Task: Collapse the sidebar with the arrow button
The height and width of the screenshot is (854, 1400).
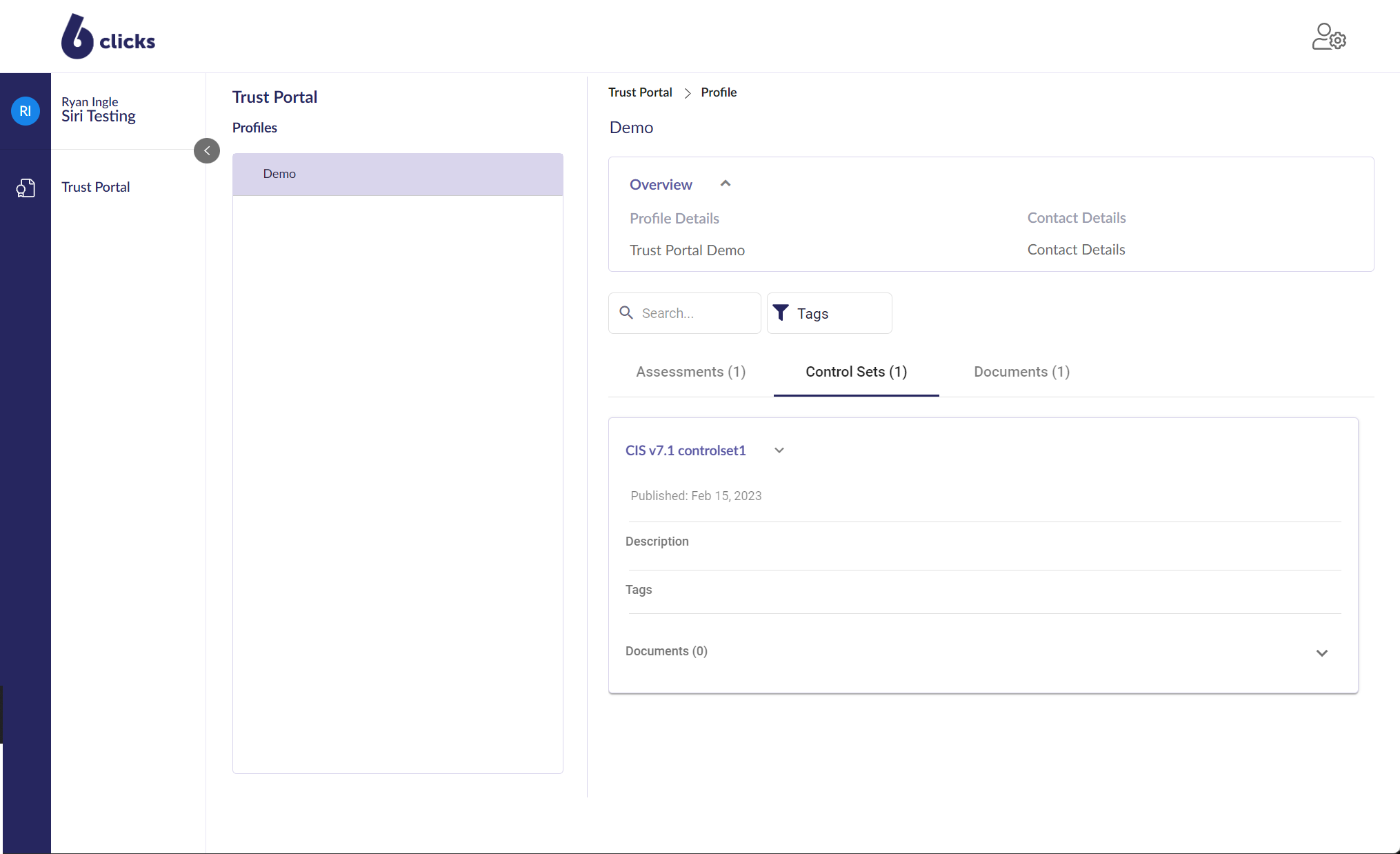Action: pyautogui.click(x=207, y=150)
